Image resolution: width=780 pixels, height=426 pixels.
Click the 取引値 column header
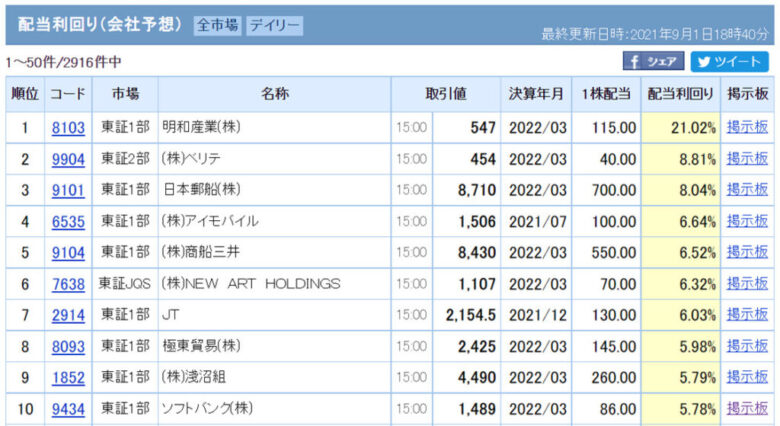pyautogui.click(x=446, y=94)
